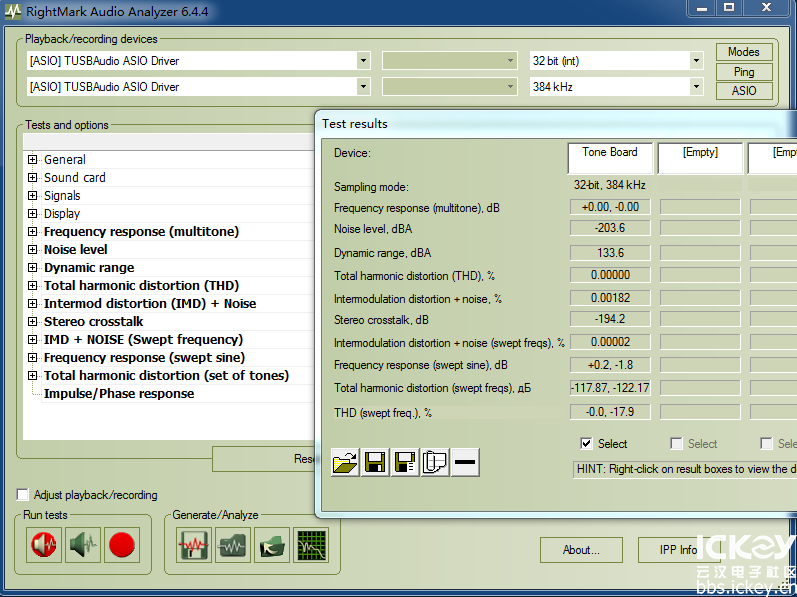Uncheck Select under Tone Board column
This screenshot has width=797, height=597.
click(586, 444)
